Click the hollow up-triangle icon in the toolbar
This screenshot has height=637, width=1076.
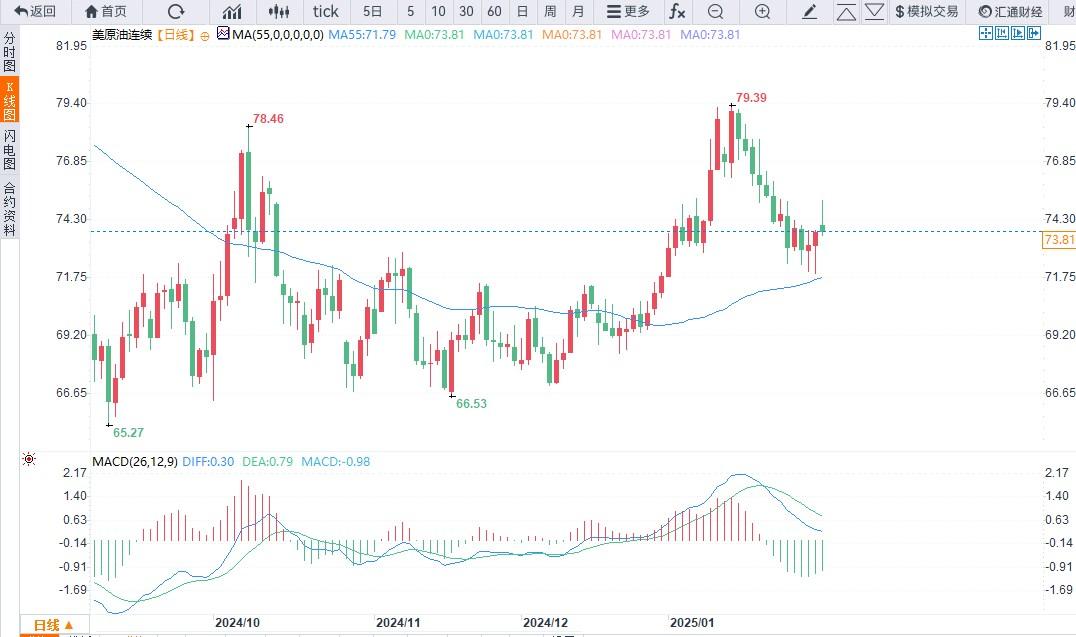tap(846, 12)
